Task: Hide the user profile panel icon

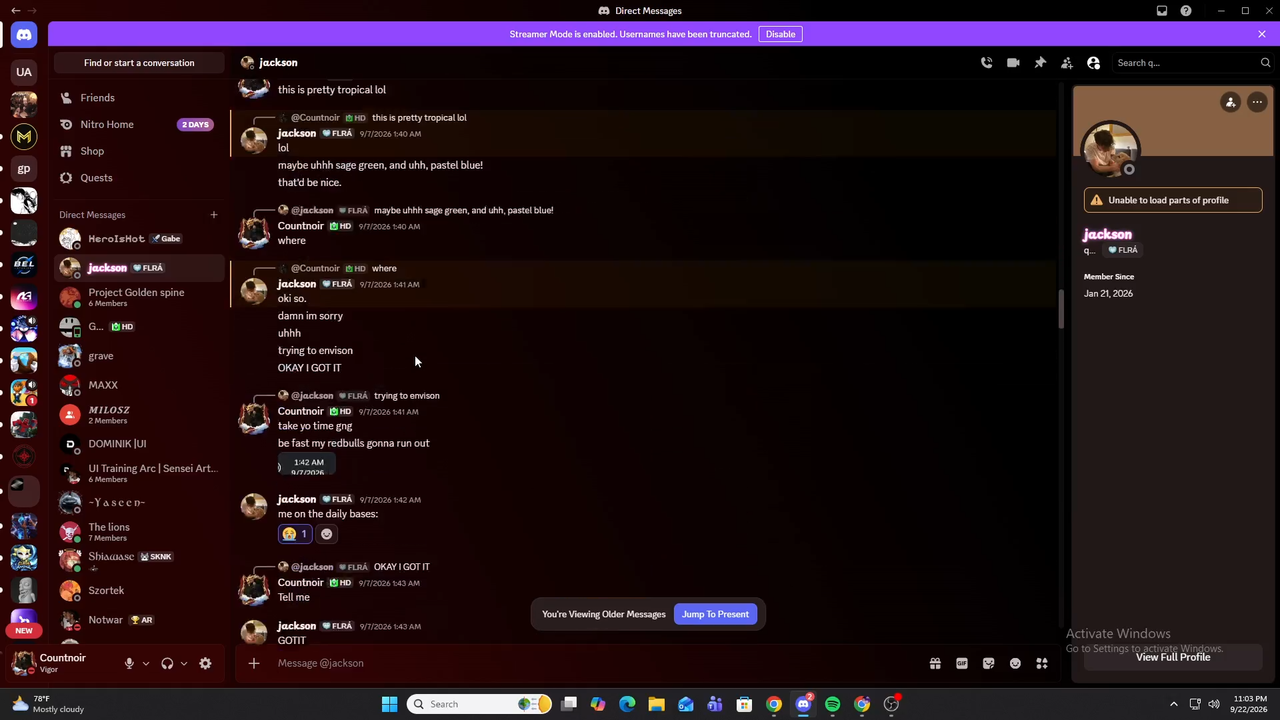Action: (x=1094, y=63)
